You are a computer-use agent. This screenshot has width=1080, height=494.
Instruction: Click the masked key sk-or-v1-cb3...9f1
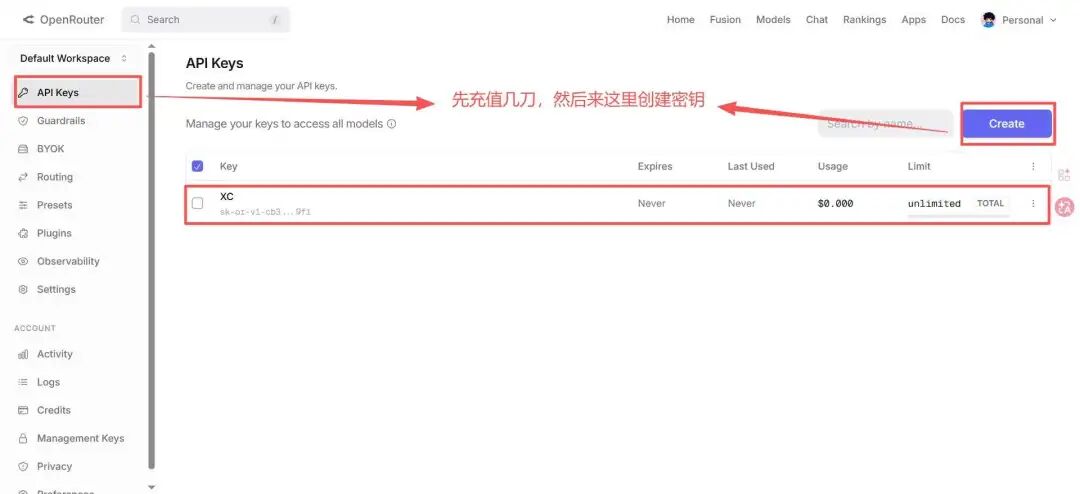point(265,212)
